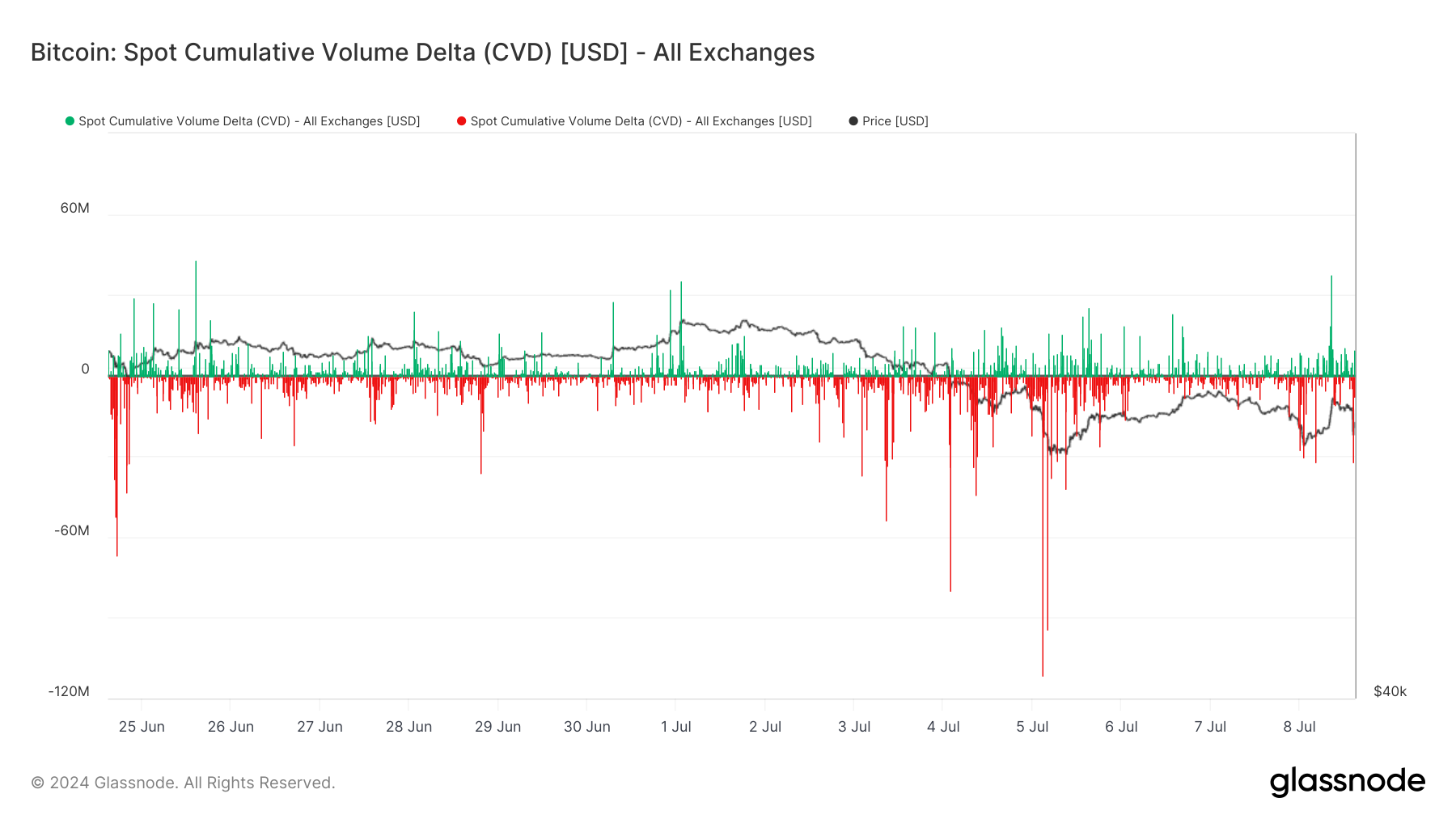Screen dimensions: 1456x819
Task: Click the 6 Jul date label
Action: [1121, 727]
